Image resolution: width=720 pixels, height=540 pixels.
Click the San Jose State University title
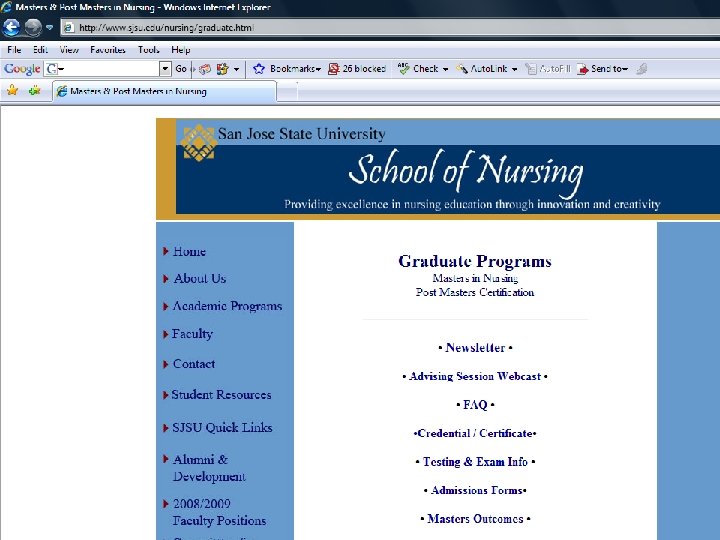(x=302, y=134)
